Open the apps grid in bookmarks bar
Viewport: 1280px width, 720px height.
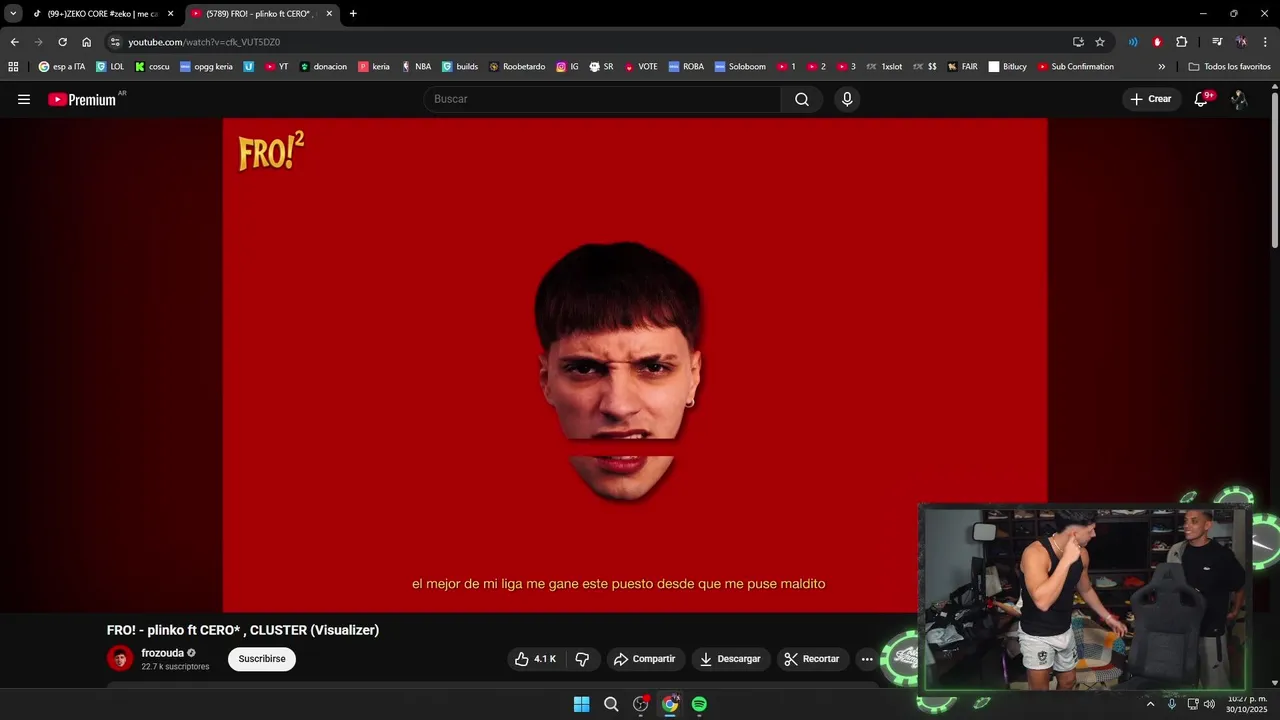[13, 67]
